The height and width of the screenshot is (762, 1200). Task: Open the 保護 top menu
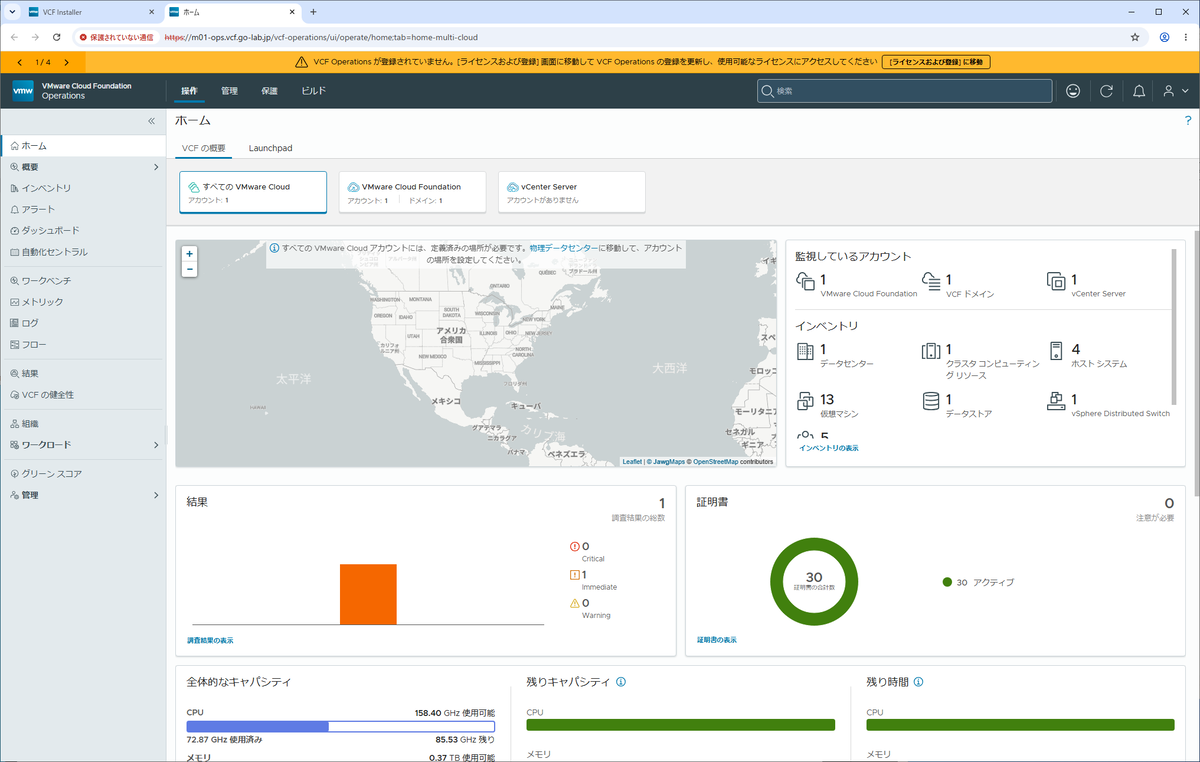[269, 91]
